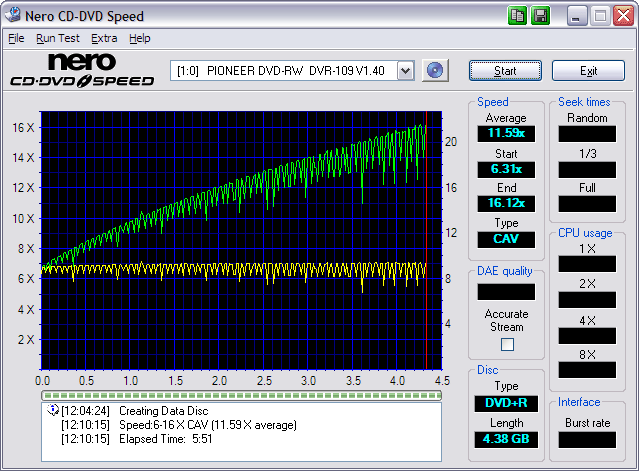Open the Help menu
The width and height of the screenshot is (639, 471).
point(140,38)
